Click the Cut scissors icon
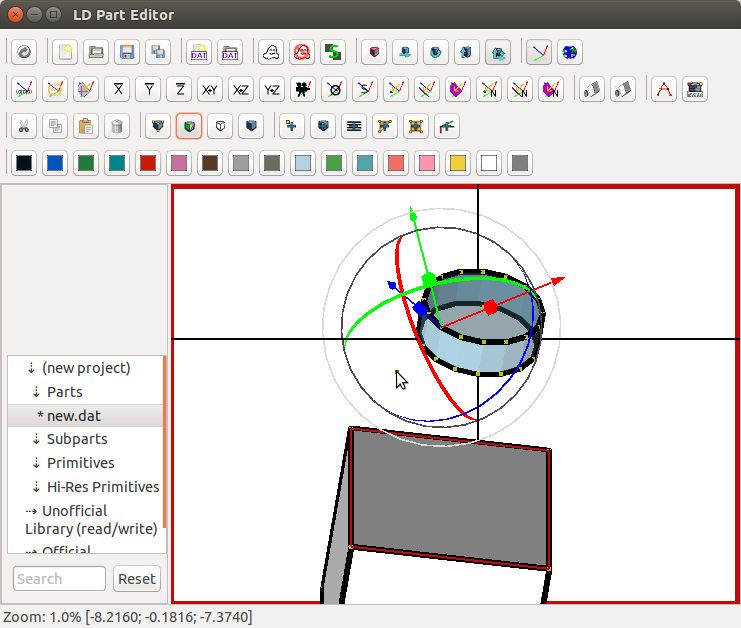Viewport: 741px width, 628px height. tap(24, 126)
